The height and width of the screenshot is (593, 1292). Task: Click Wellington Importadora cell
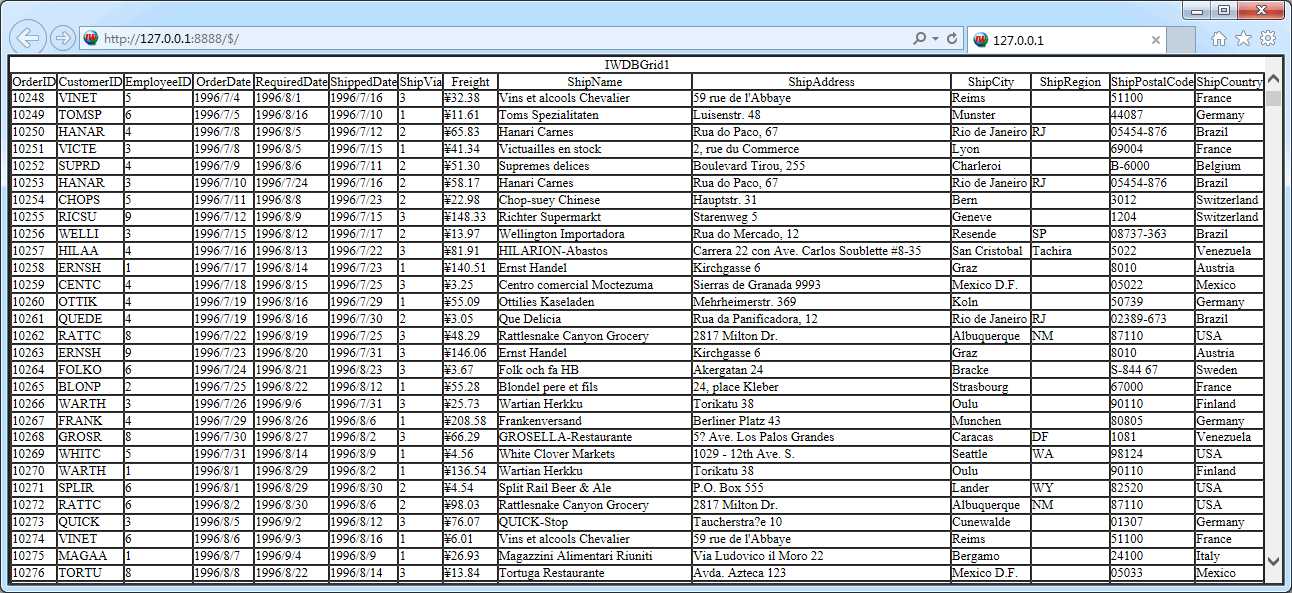pyautogui.click(x=594, y=234)
